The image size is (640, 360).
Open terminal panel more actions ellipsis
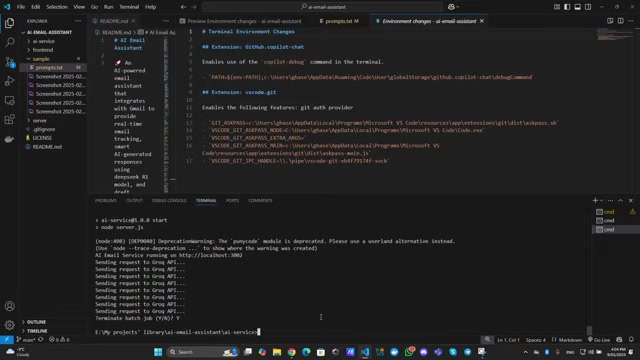(x=610, y=200)
